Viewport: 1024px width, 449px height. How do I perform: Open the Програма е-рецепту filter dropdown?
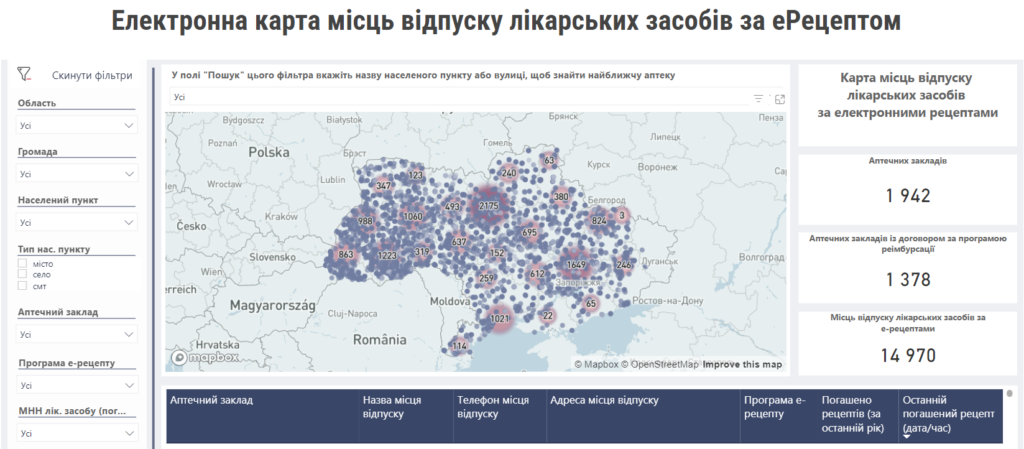[x=77, y=385]
